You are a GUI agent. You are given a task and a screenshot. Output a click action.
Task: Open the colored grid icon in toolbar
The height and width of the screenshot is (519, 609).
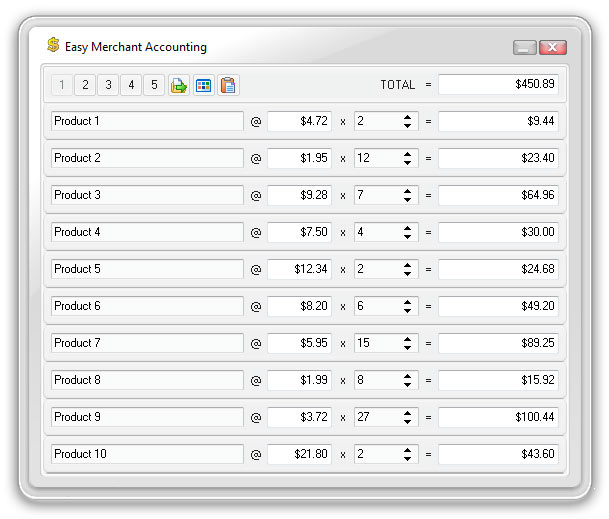[204, 85]
